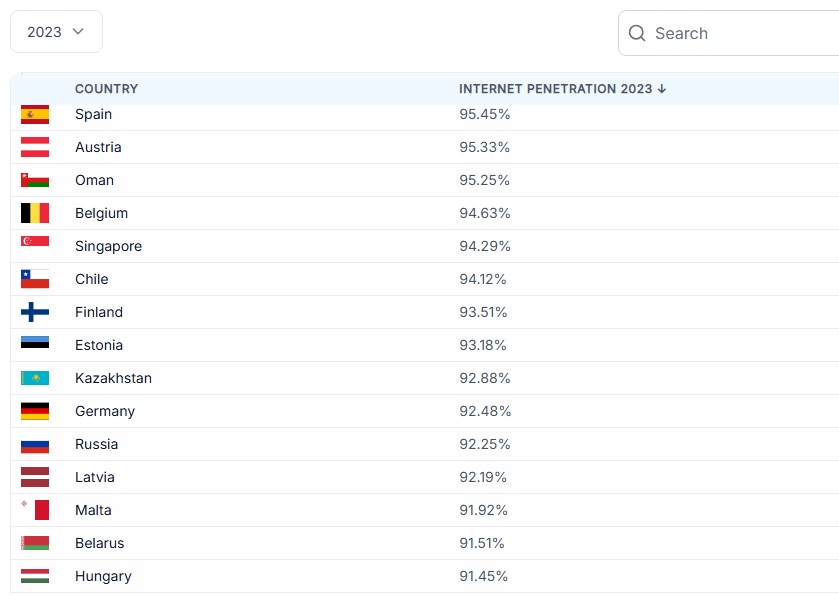
Task: Open the 2023 year dropdown
Action: click(x=56, y=32)
